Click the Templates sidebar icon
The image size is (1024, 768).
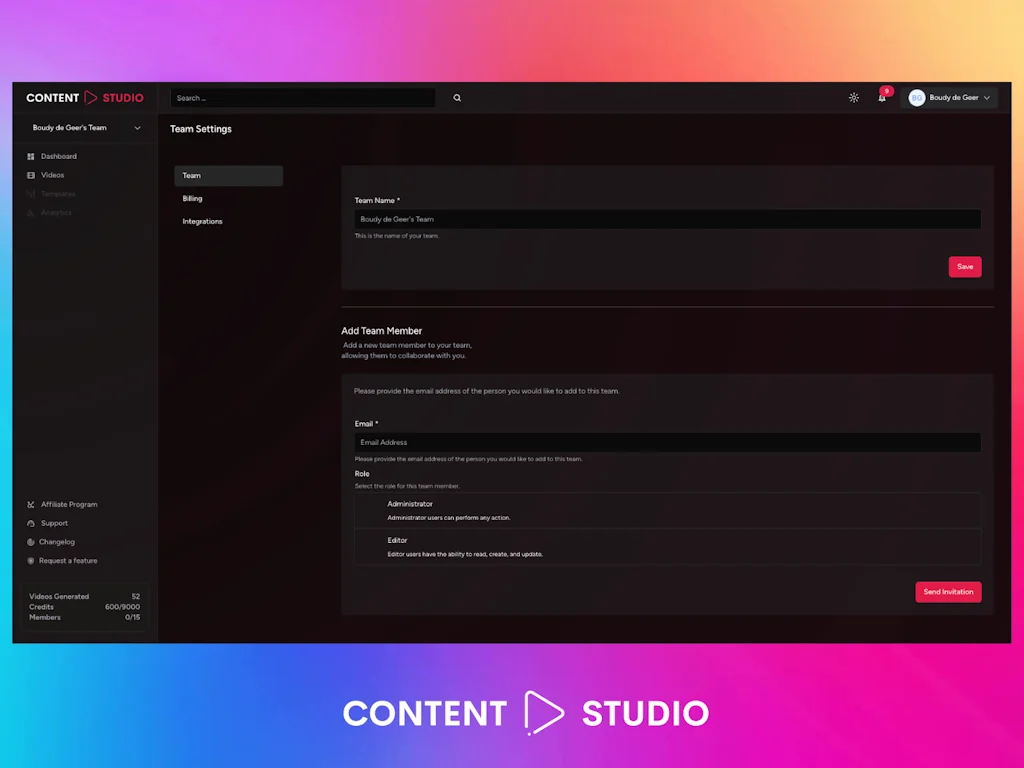pos(31,193)
